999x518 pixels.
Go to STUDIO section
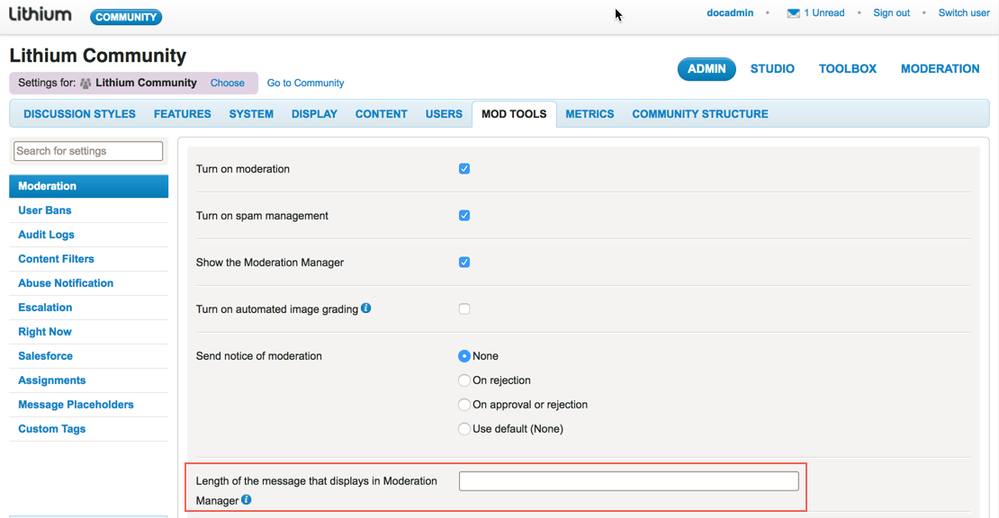coord(772,69)
